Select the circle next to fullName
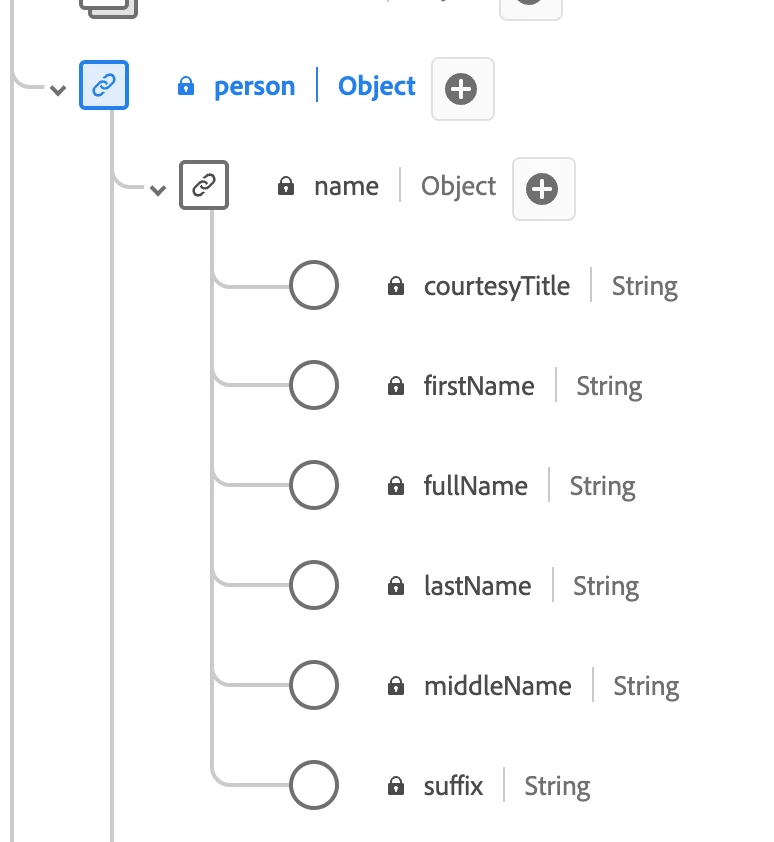774x842 pixels. (314, 486)
